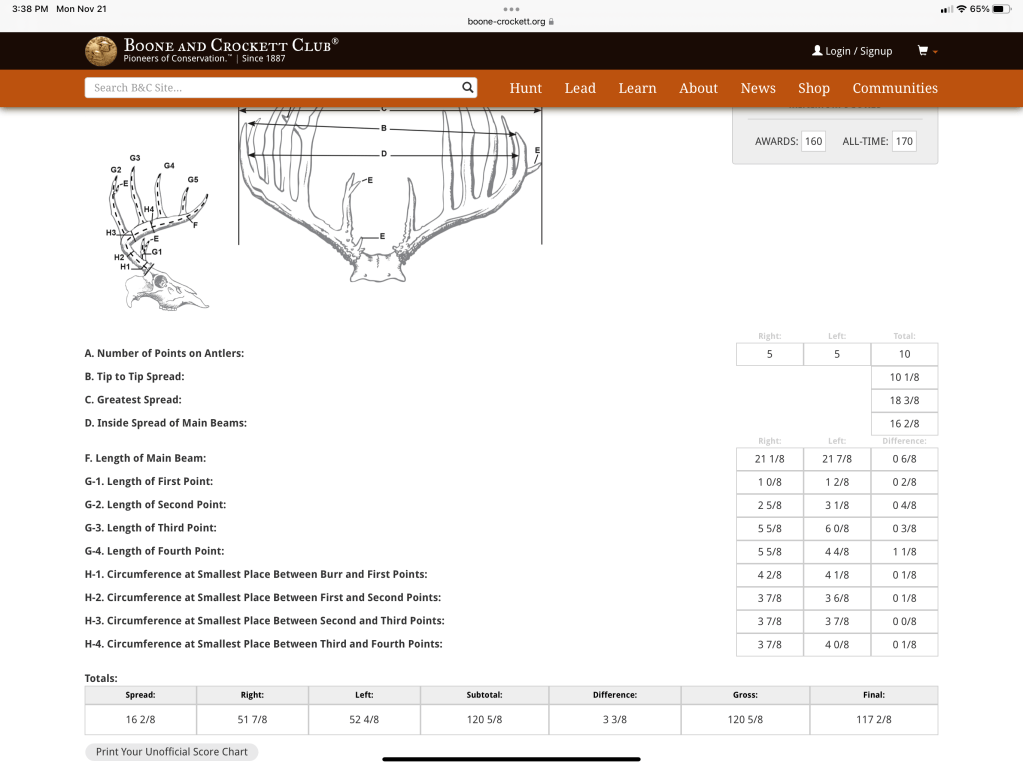Open the Lead menu

580,88
